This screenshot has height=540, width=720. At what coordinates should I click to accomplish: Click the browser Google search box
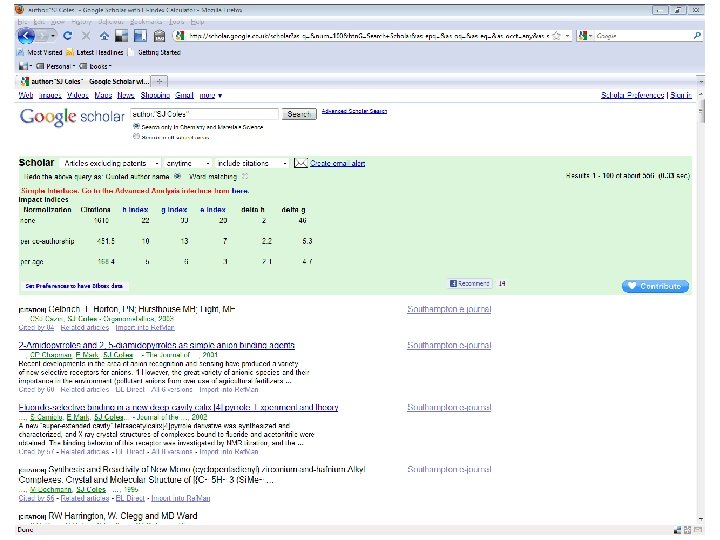click(x=643, y=35)
